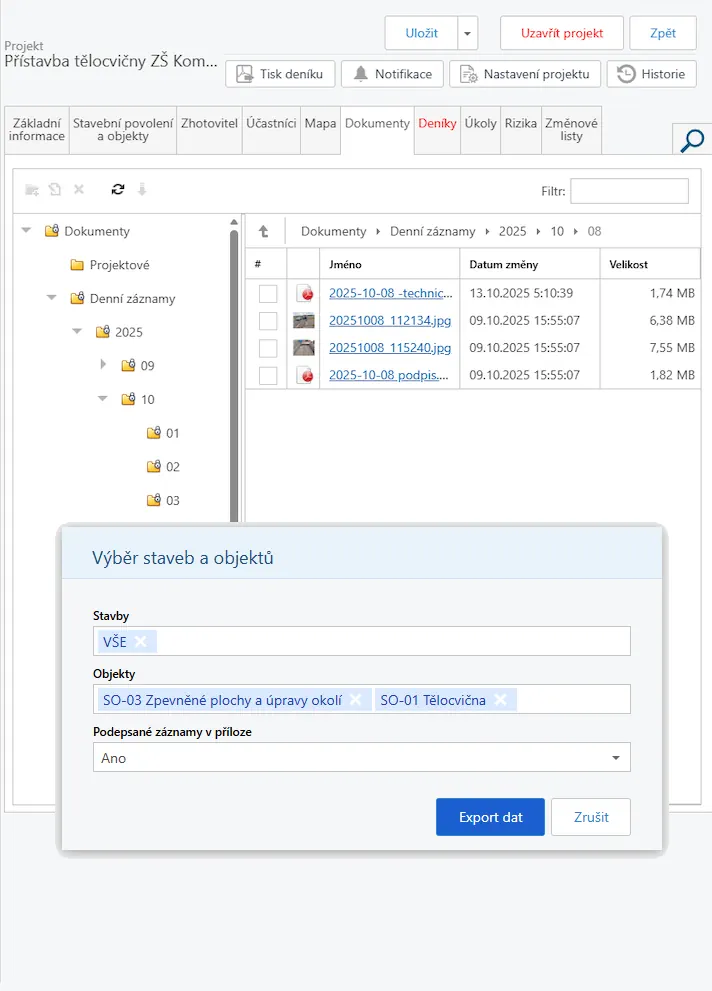The height and width of the screenshot is (991, 712).
Task: Switch to the Deníky tab
Action: [437, 124]
